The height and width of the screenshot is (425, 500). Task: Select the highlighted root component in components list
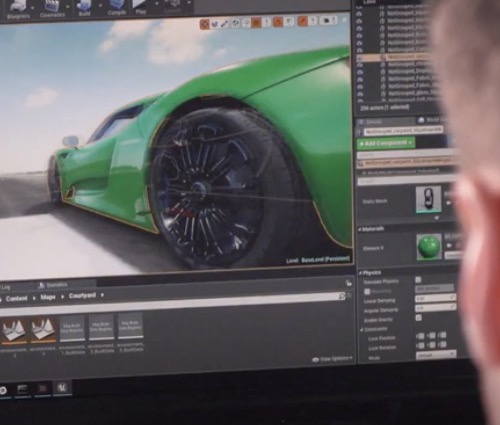tap(407, 163)
